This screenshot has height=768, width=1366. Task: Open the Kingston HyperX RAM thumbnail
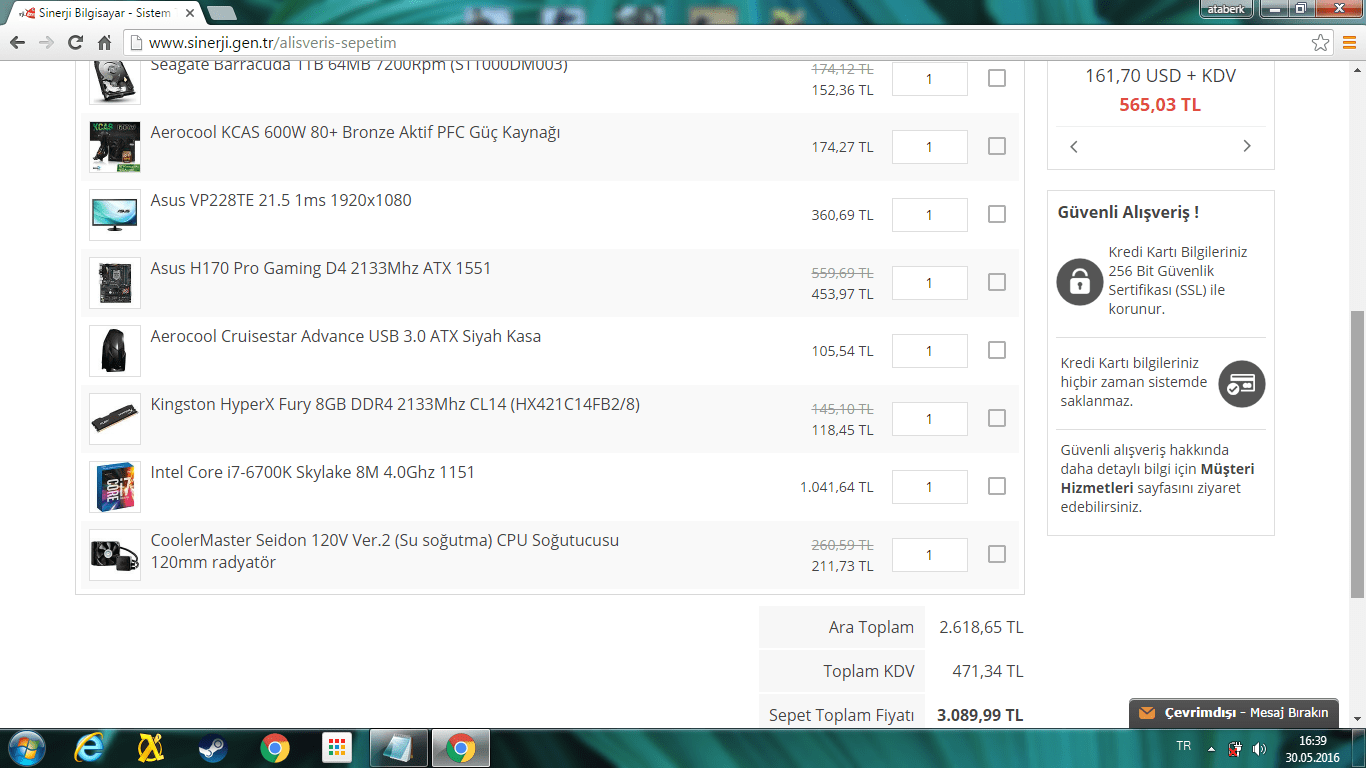pos(115,419)
